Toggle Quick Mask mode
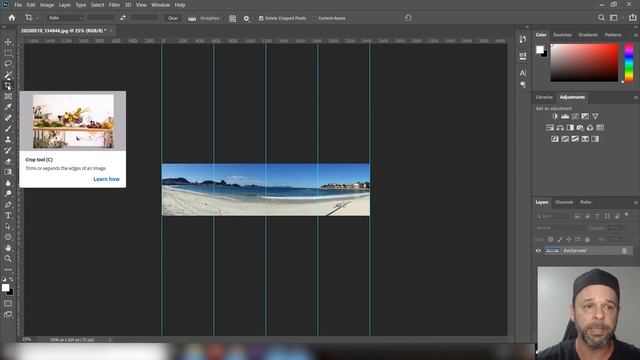The height and width of the screenshot is (360, 640). (x=8, y=304)
